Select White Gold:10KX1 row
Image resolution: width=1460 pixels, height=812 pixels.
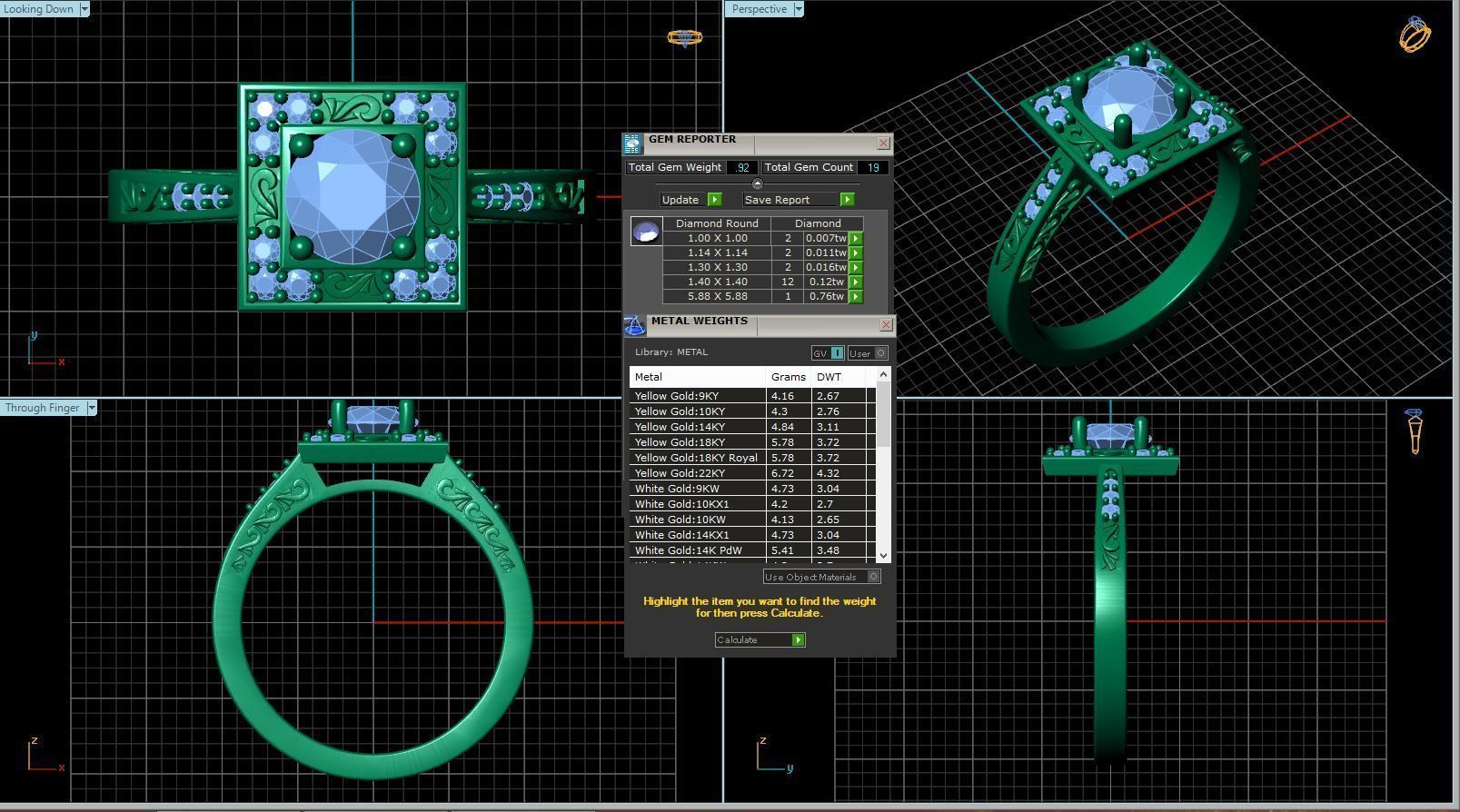tap(751, 504)
